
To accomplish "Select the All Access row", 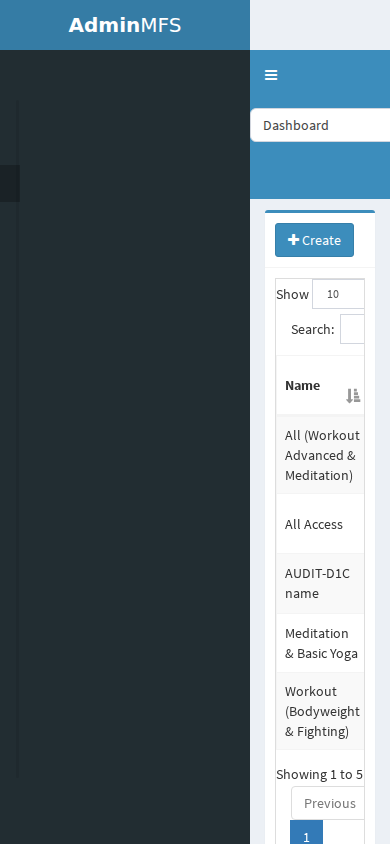I will 320,524.
